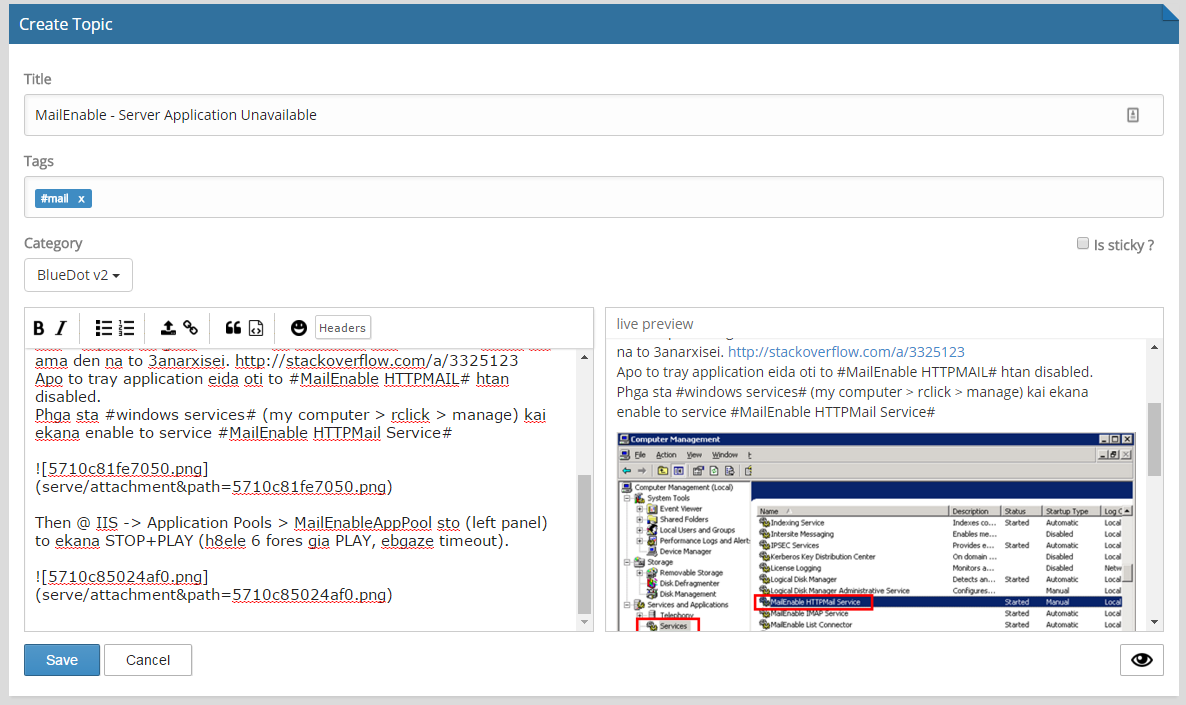Click the editor scrollbar down arrow
The height and width of the screenshot is (705, 1186).
click(584, 622)
